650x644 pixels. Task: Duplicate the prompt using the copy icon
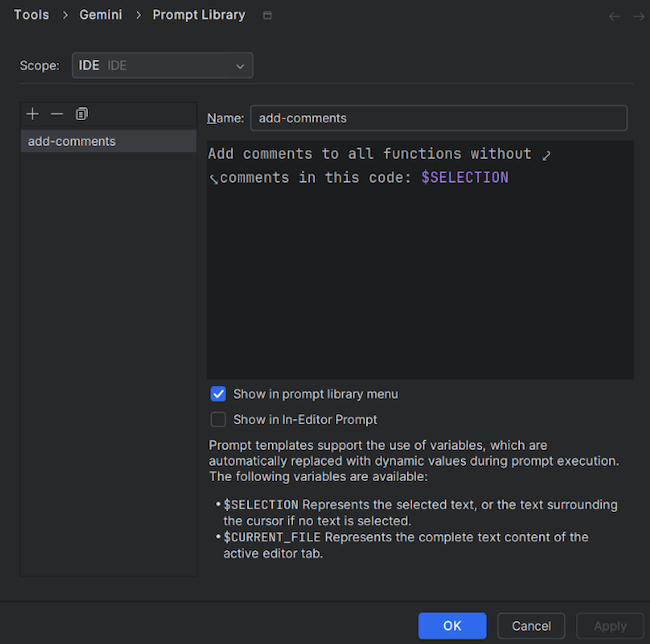82,114
